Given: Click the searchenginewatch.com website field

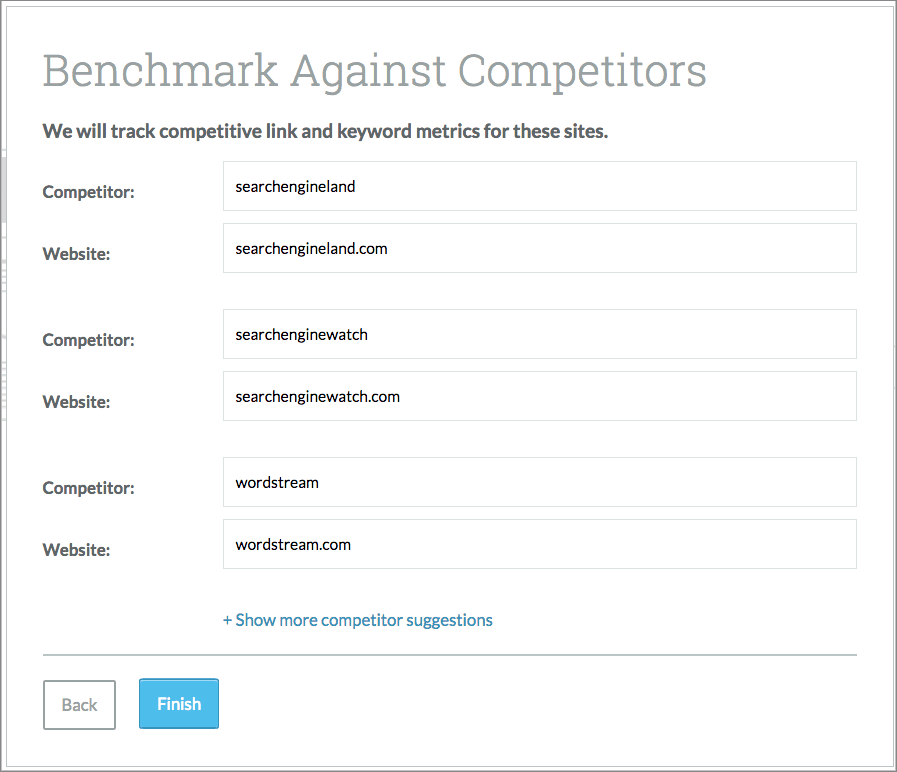Looking at the screenshot, I should click(x=540, y=396).
